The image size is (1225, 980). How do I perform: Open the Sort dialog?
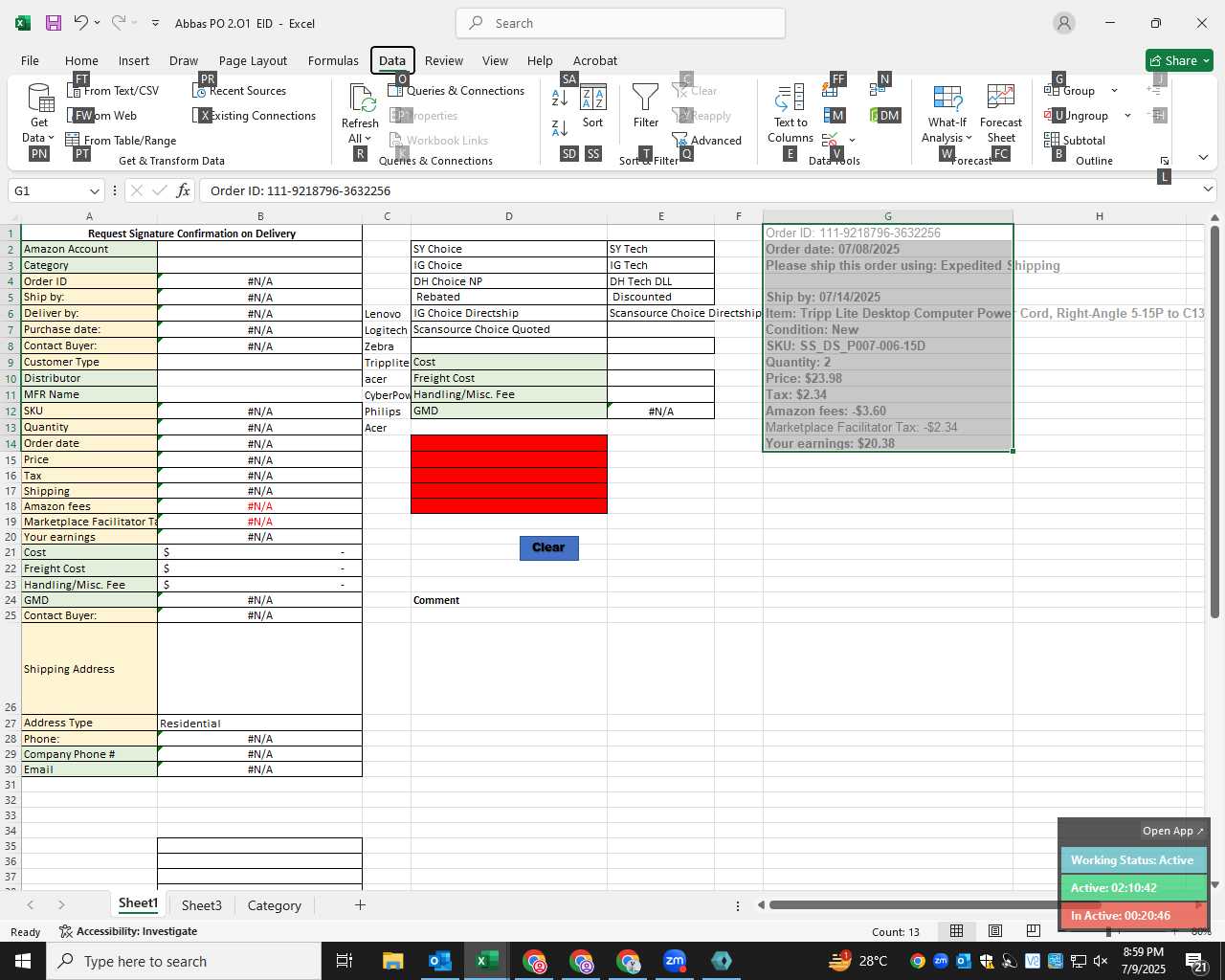click(593, 105)
